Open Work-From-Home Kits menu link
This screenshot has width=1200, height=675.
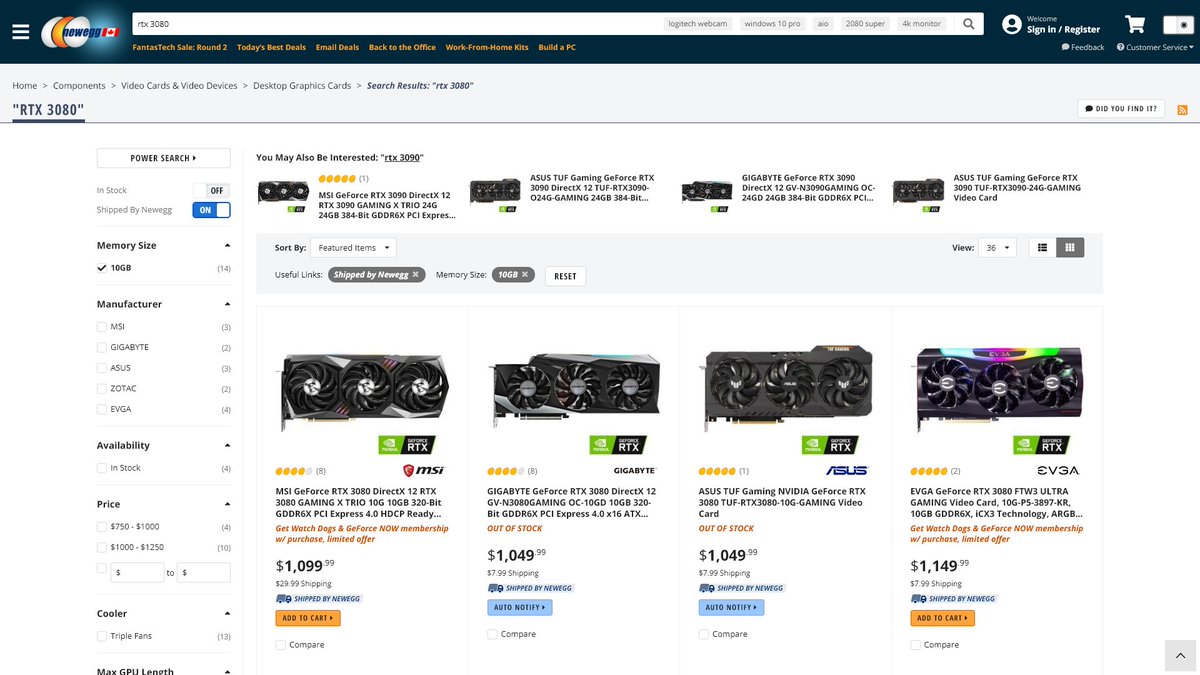tap(487, 47)
